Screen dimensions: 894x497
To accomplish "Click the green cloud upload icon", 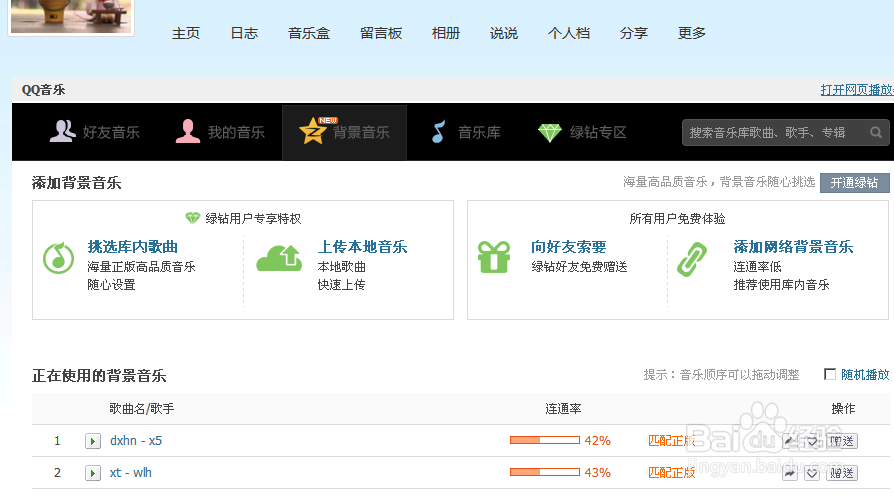I will point(279,258).
